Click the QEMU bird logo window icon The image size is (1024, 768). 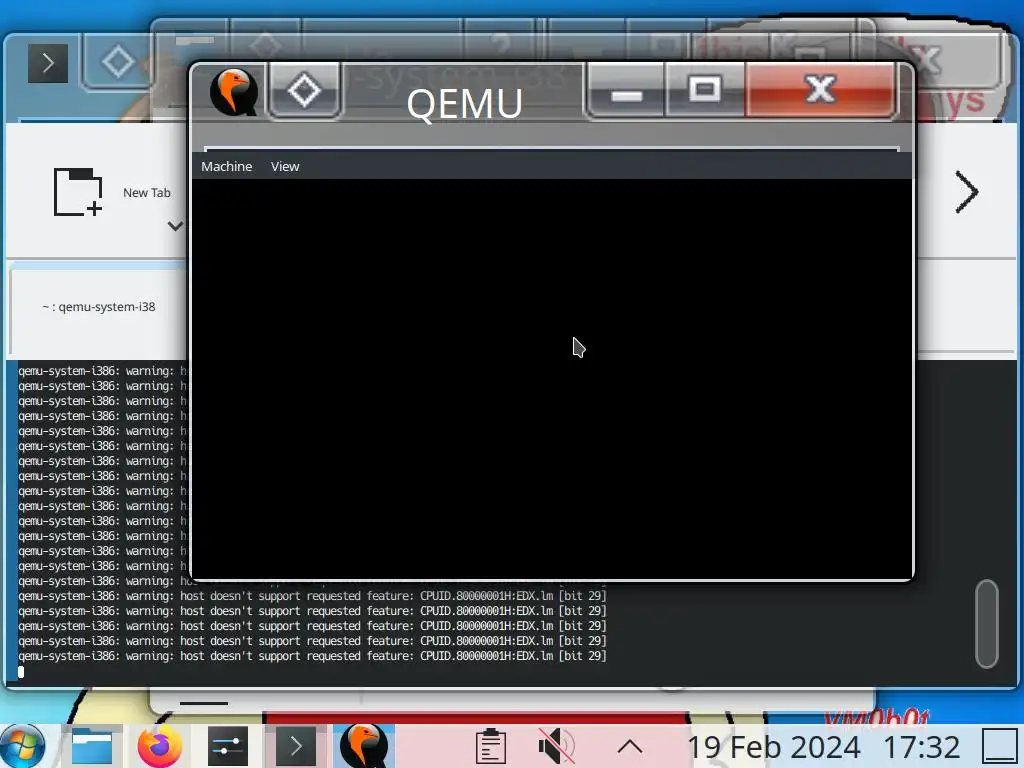pyautogui.click(x=234, y=92)
